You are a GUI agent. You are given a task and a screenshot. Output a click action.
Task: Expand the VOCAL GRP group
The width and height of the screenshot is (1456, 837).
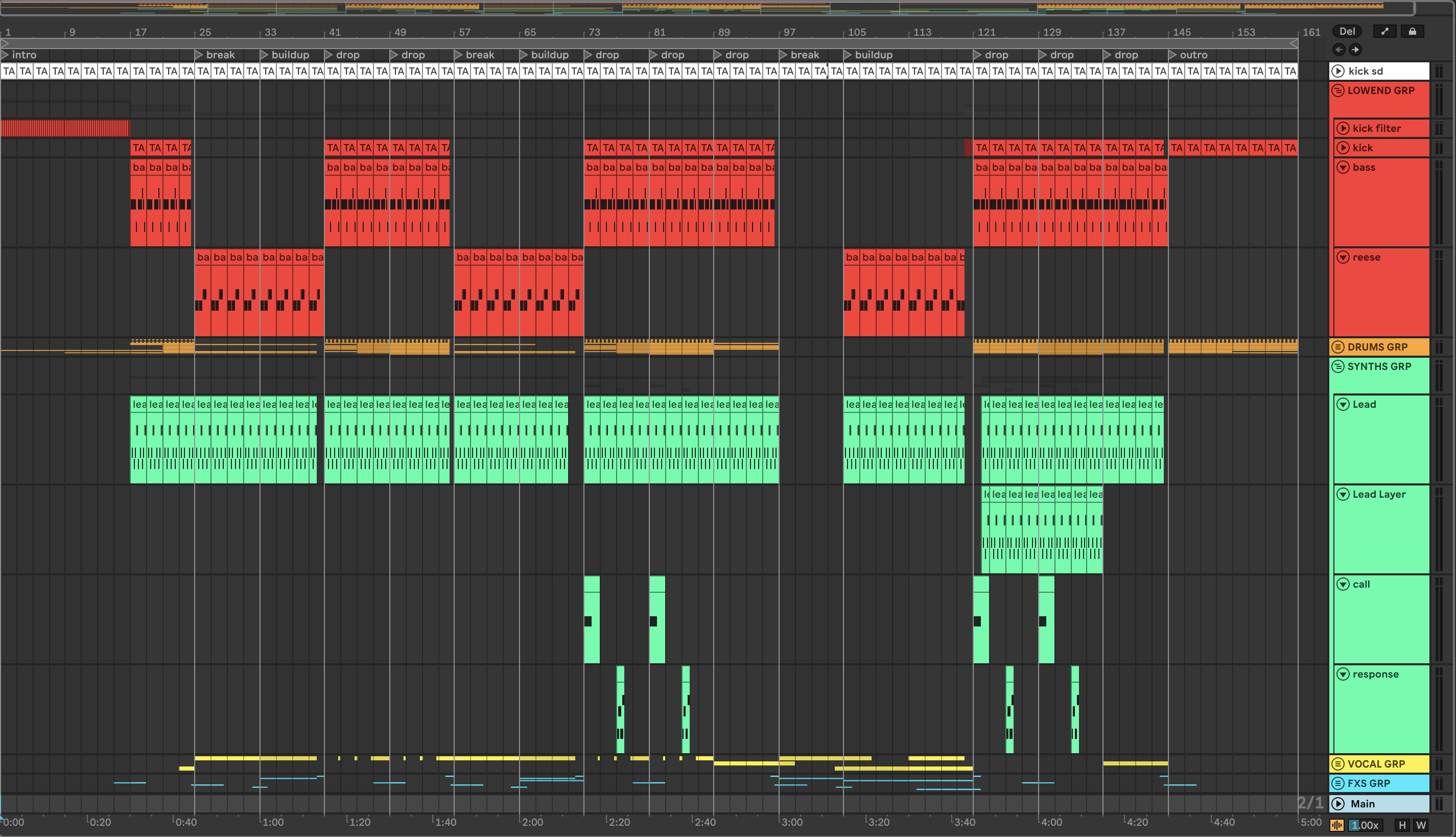click(x=1338, y=764)
